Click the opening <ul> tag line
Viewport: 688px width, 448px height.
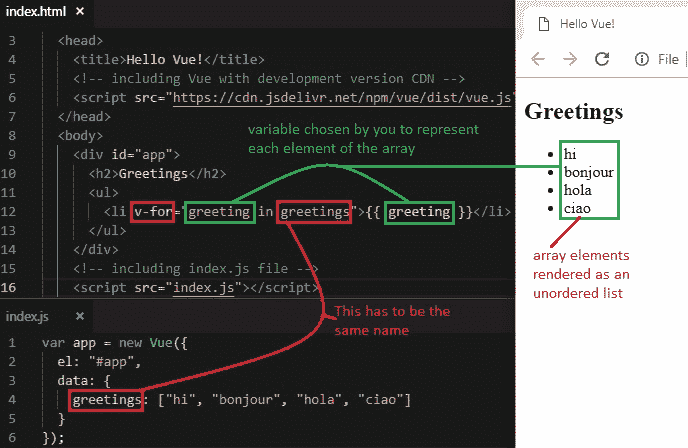(x=104, y=193)
